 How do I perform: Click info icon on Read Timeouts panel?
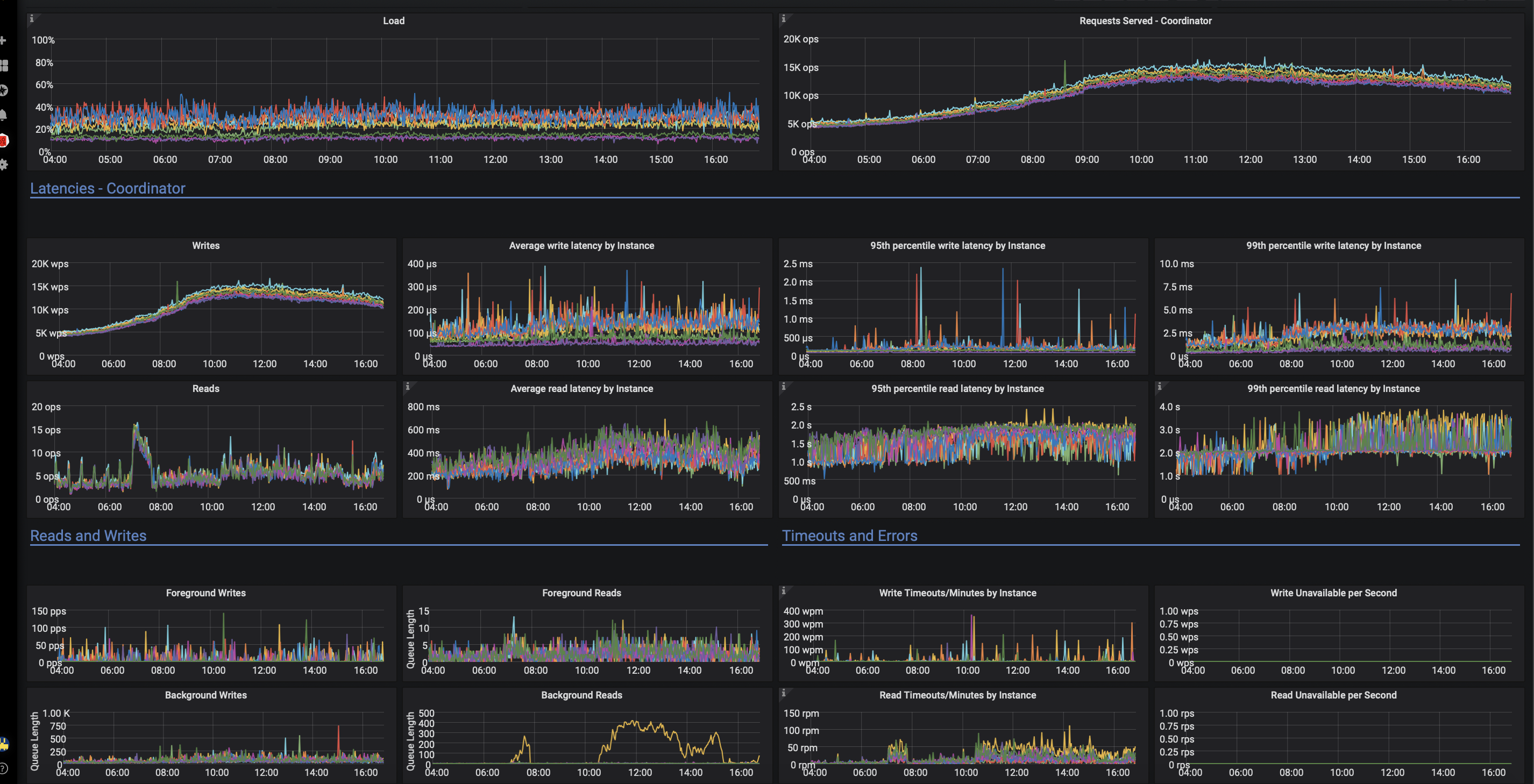[784, 693]
